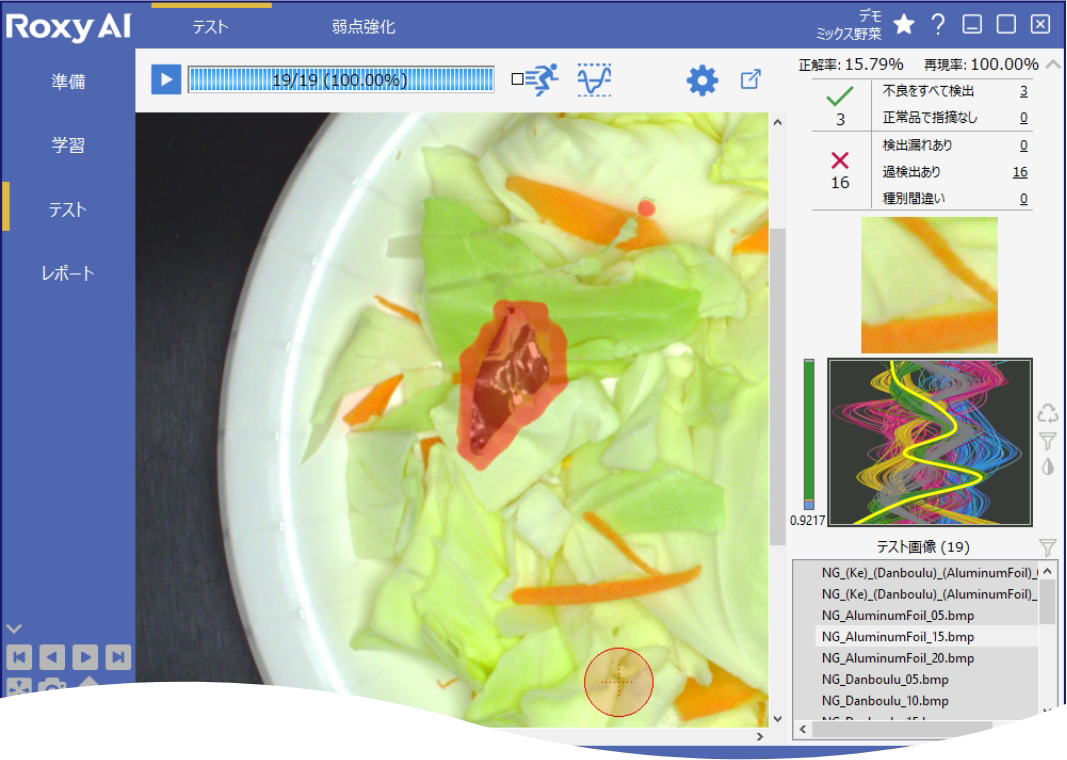Open the gear settings in the toolbar
The height and width of the screenshot is (760, 1067).
pyautogui.click(x=702, y=80)
